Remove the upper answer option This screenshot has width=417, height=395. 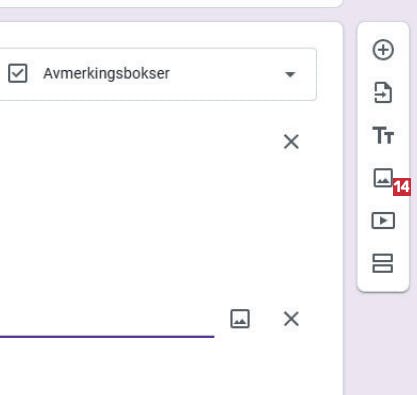pyautogui.click(x=291, y=142)
